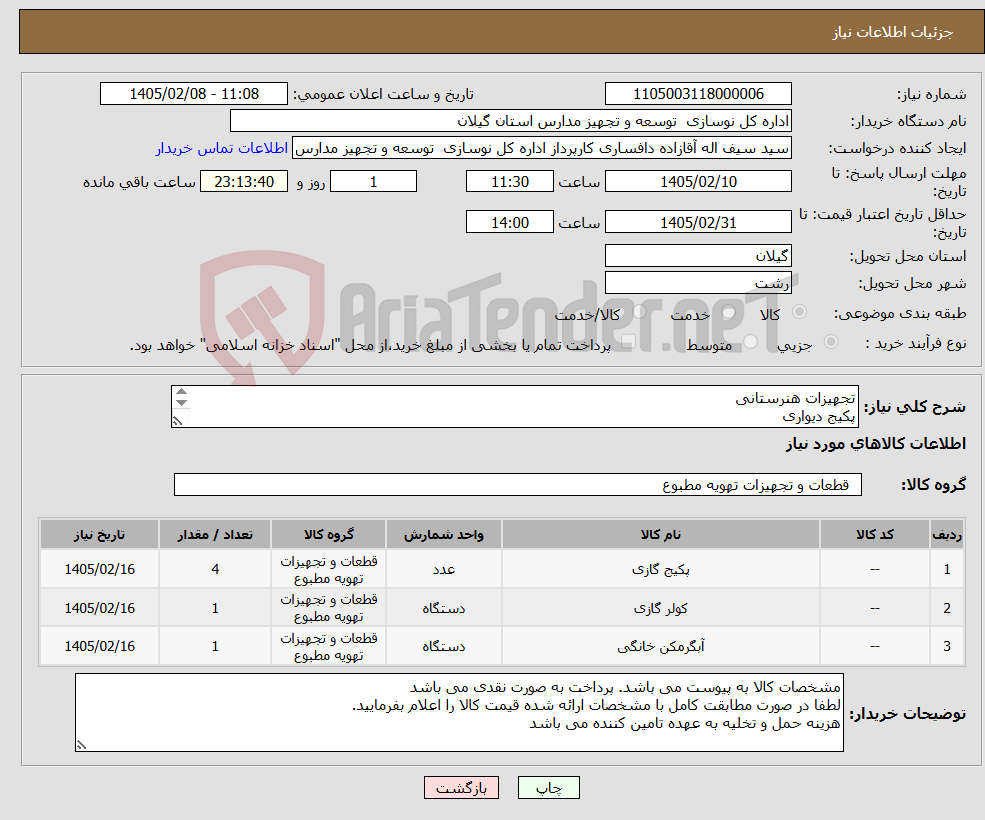
Task: Click the گروه کالا table column header
Action: pyautogui.click(x=329, y=534)
